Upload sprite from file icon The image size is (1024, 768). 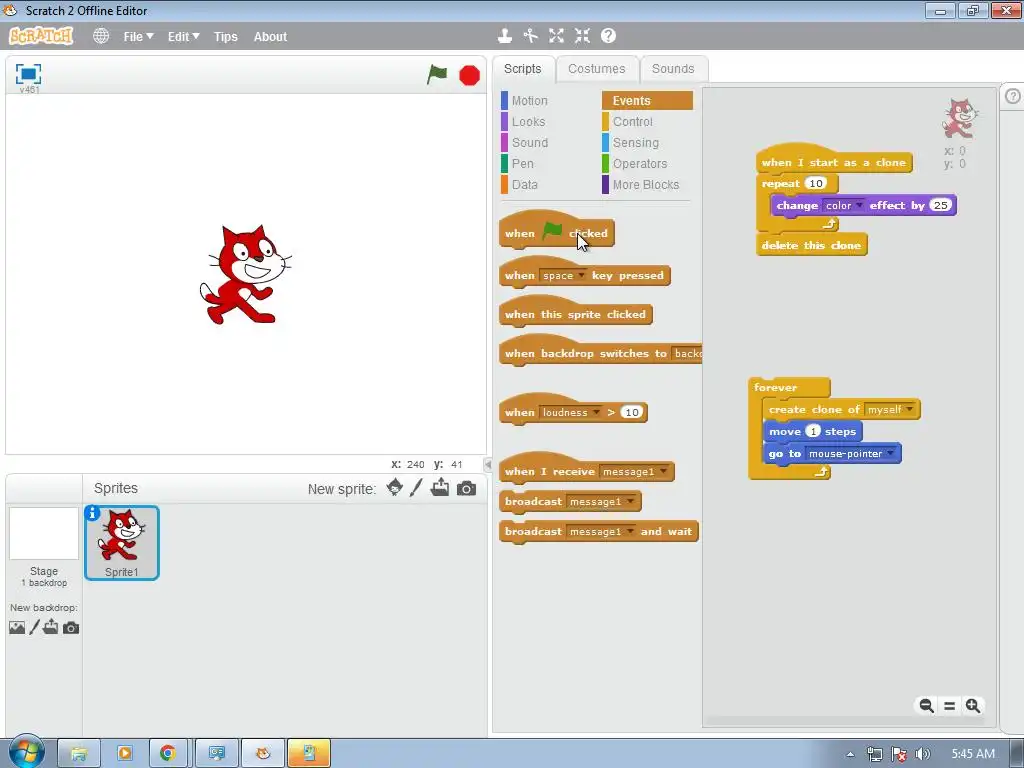(440, 488)
